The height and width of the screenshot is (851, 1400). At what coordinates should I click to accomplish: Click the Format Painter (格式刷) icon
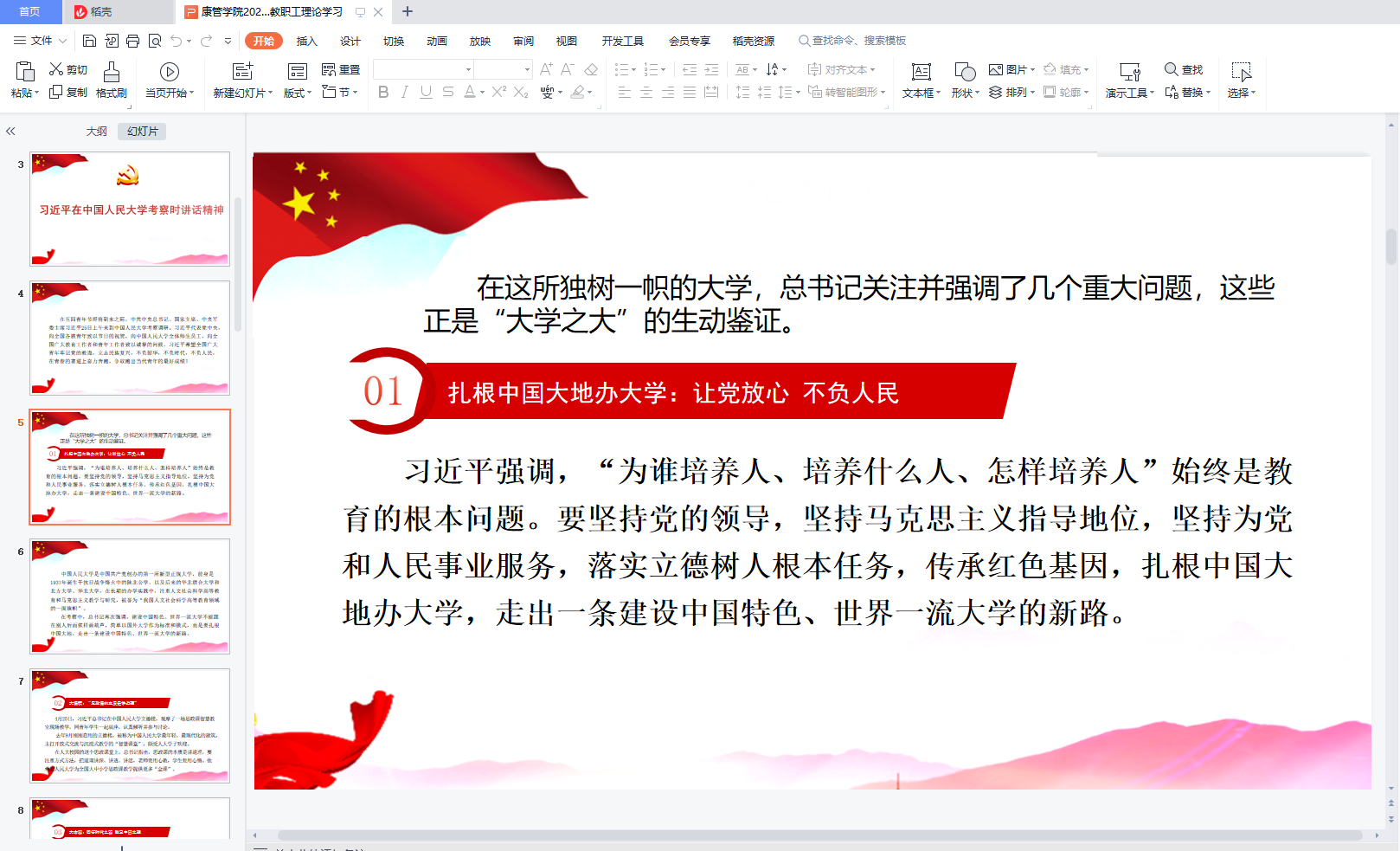point(112,72)
